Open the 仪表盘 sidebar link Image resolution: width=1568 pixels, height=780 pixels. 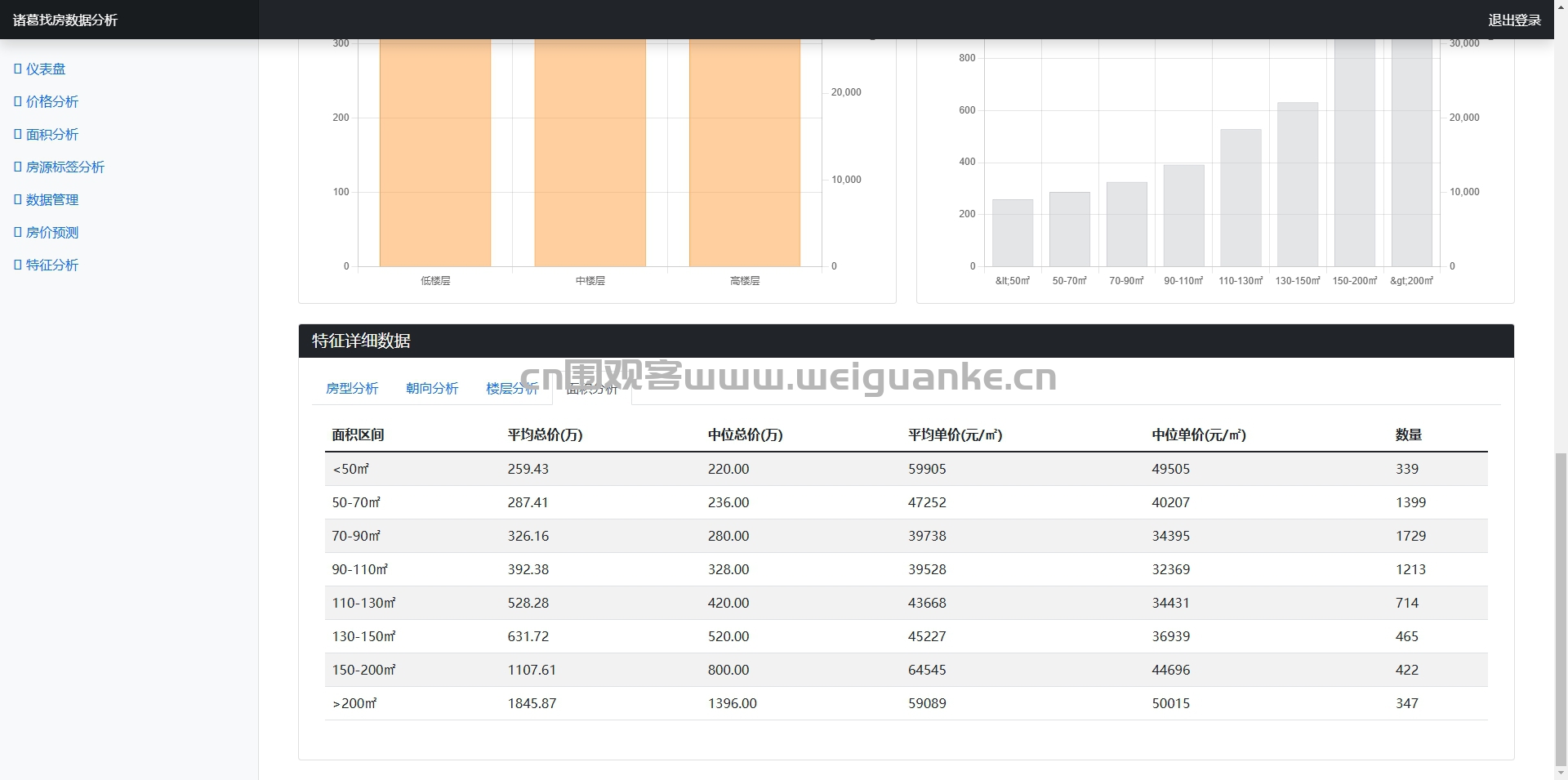[x=39, y=69]
